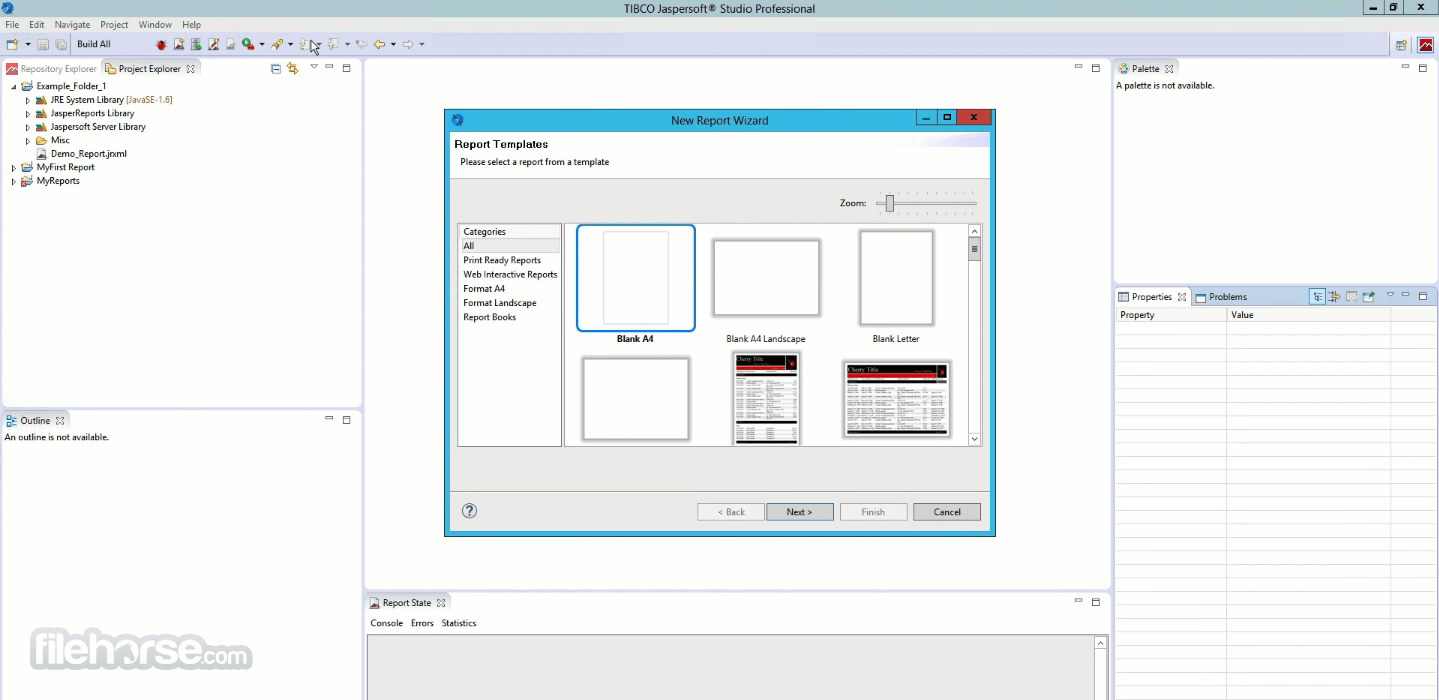The image size is (1439, 700).
Task: Select the Format Landscape category
Action: pyautogui.click(x=500, y=303)
